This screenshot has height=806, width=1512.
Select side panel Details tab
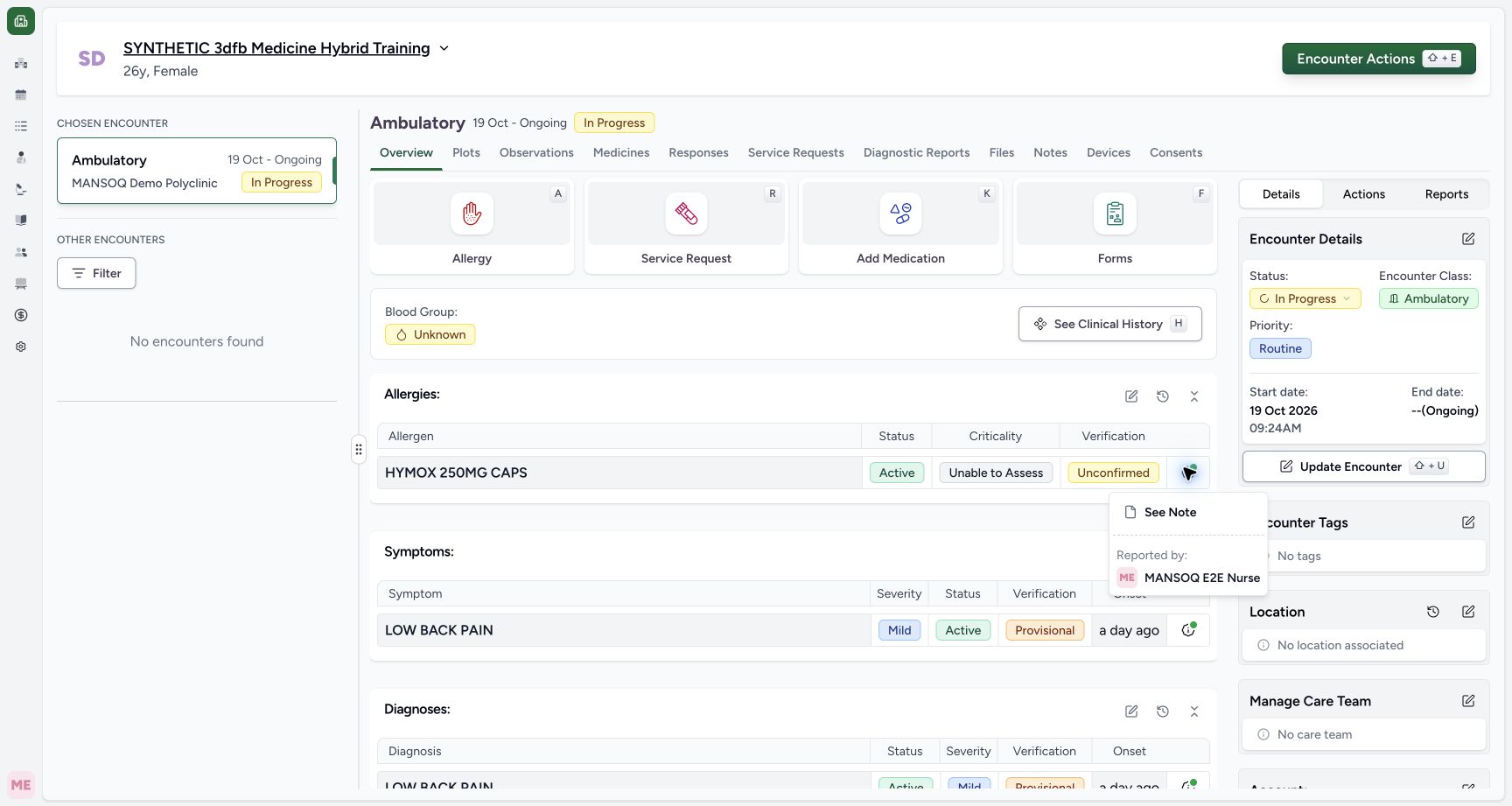click(1281, 194)
